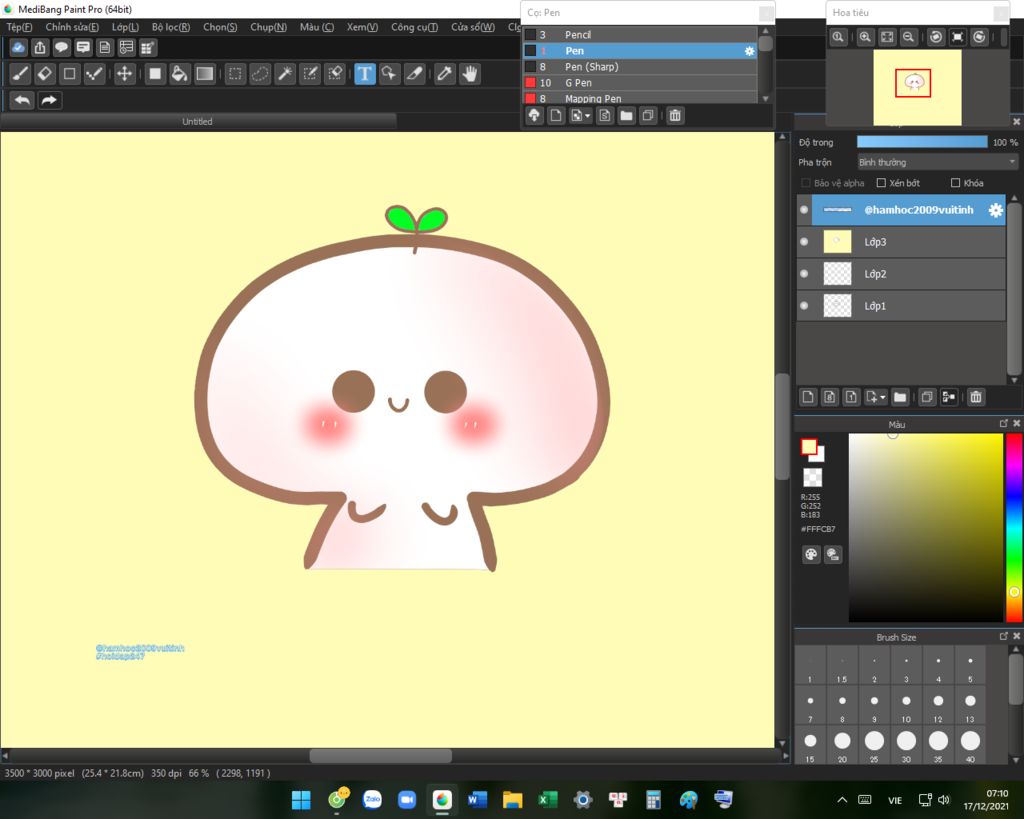The height and width of the screenshot is (819, 1024).
Task: Delete the layer with layers panel trash icon
Action: (x=976, y=397)
